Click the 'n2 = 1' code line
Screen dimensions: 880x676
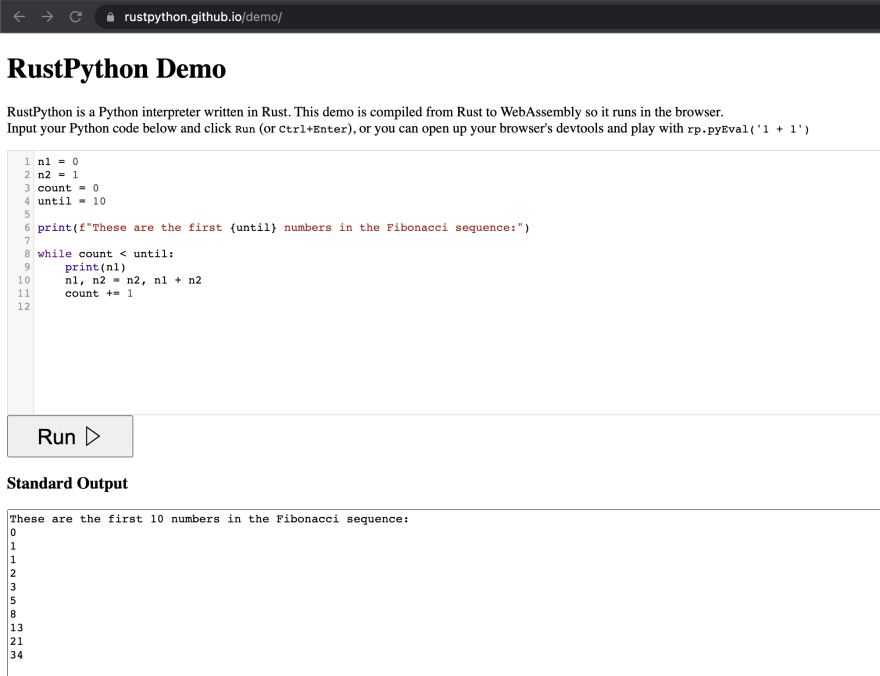coord(58,174)
